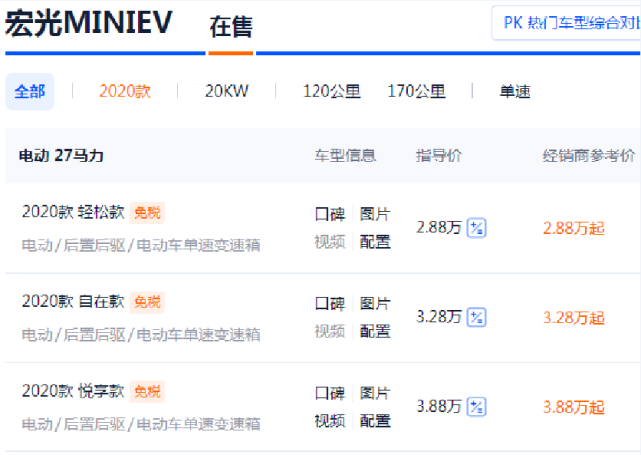641x455 pixels.
Task: View 口碑 for 自在款
Action: coord(330,304)
